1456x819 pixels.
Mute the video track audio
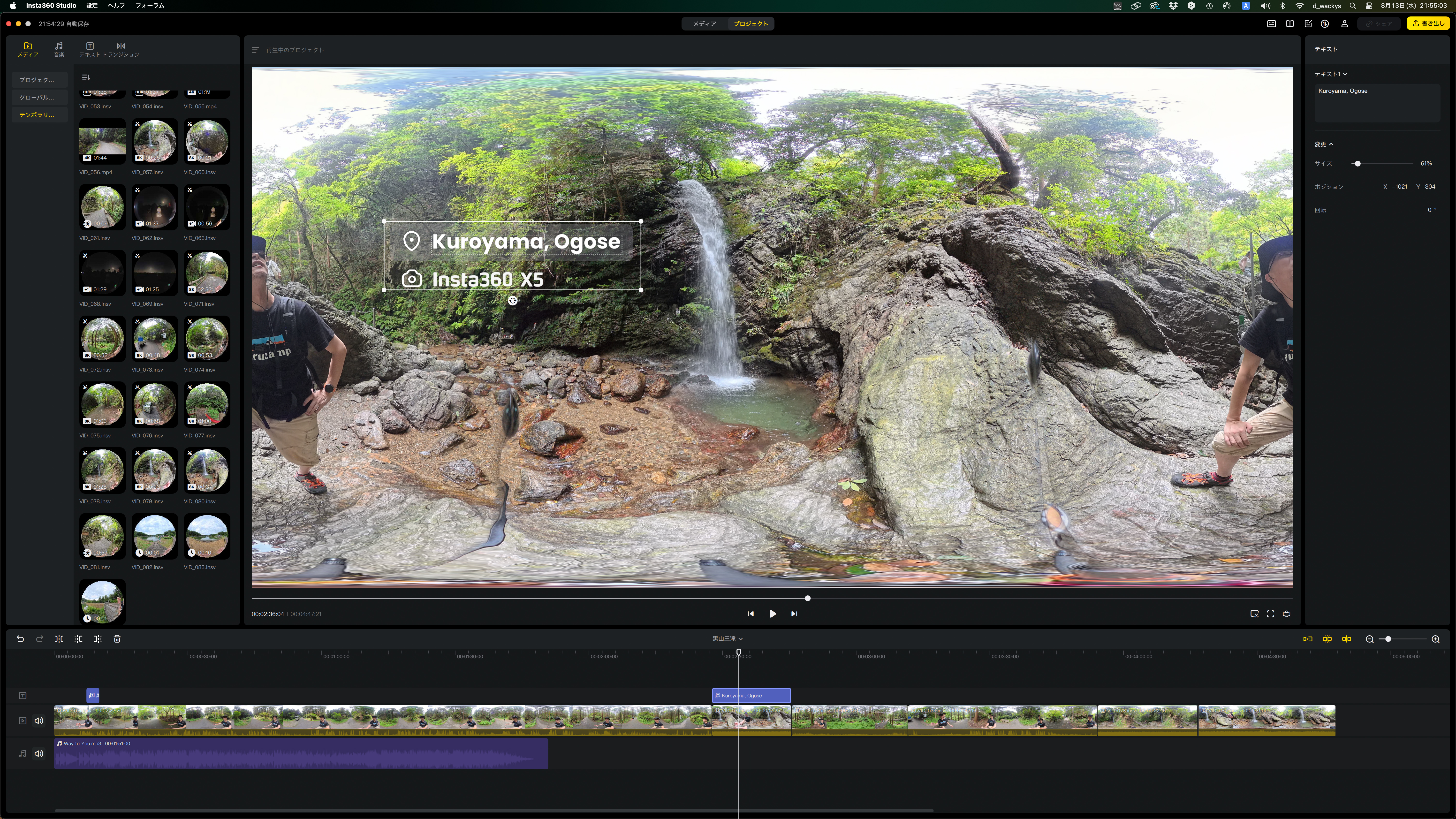[x=39, y=721]
